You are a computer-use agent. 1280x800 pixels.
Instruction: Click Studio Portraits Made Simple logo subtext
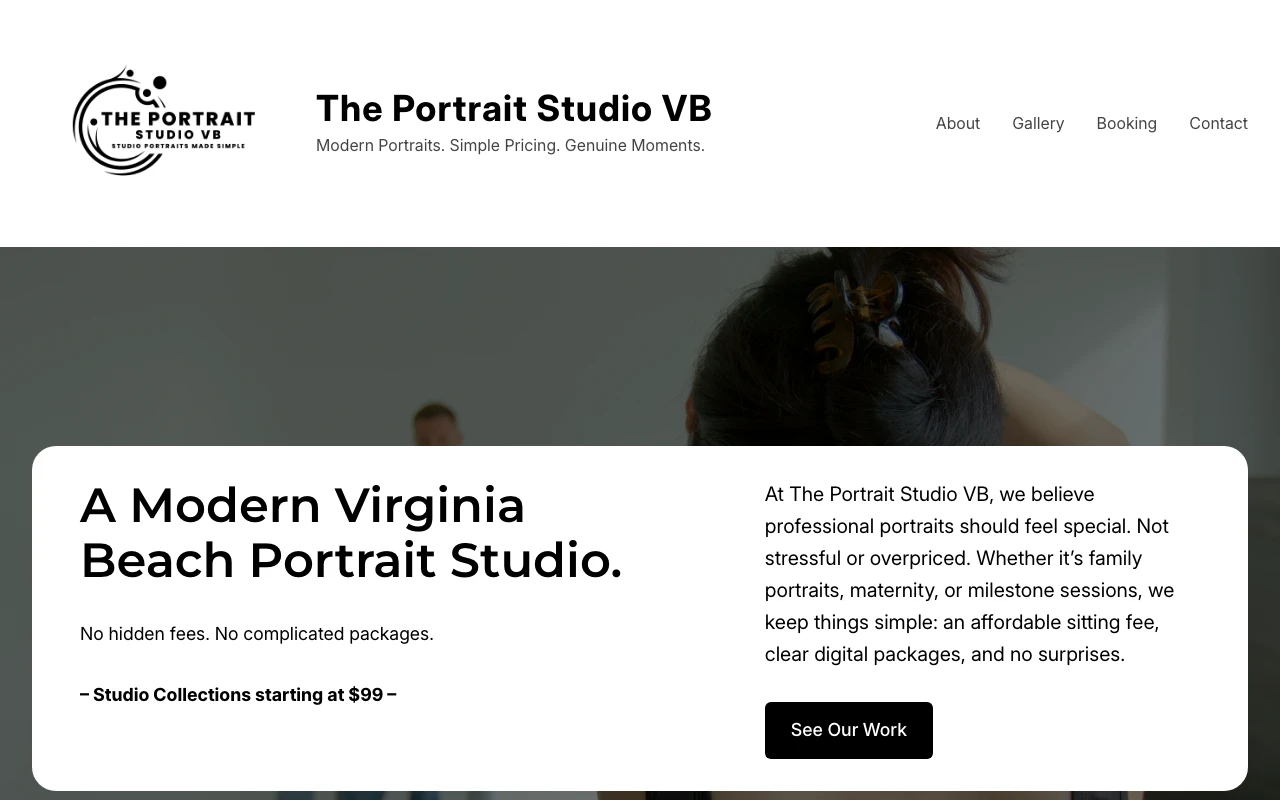[x=178, y=146]
